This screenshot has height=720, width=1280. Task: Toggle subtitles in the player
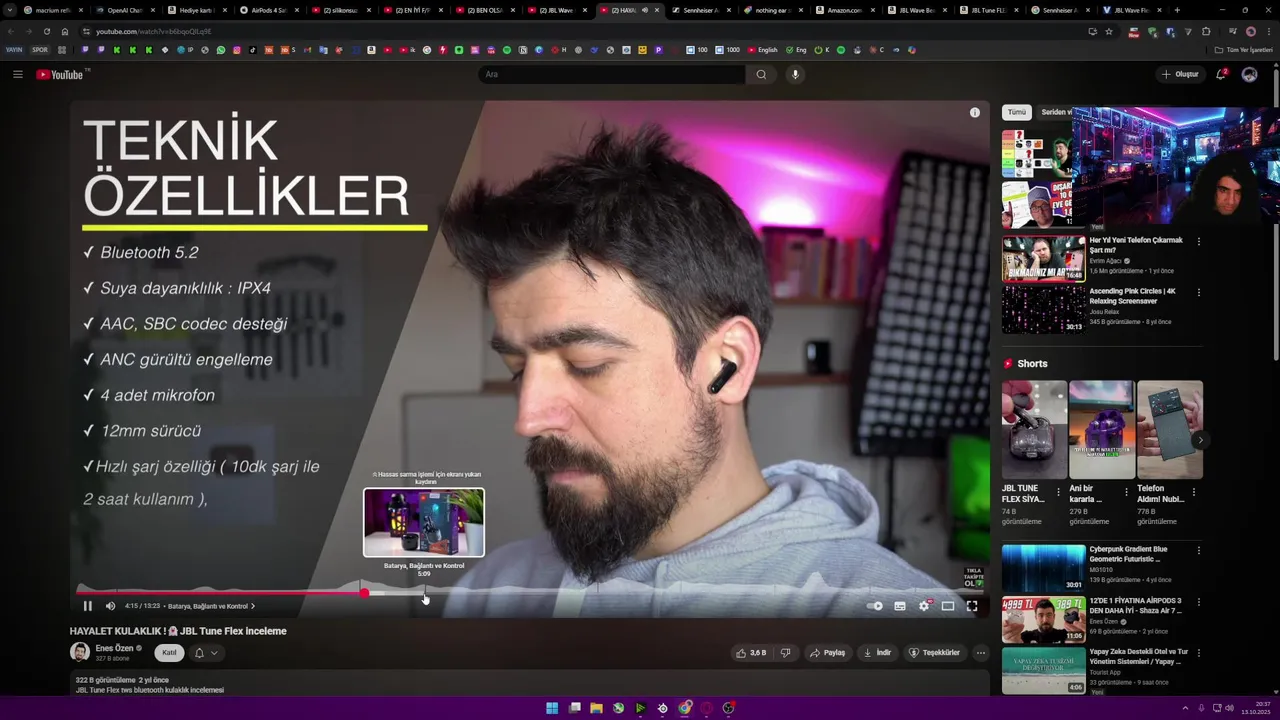click(900, 606)
